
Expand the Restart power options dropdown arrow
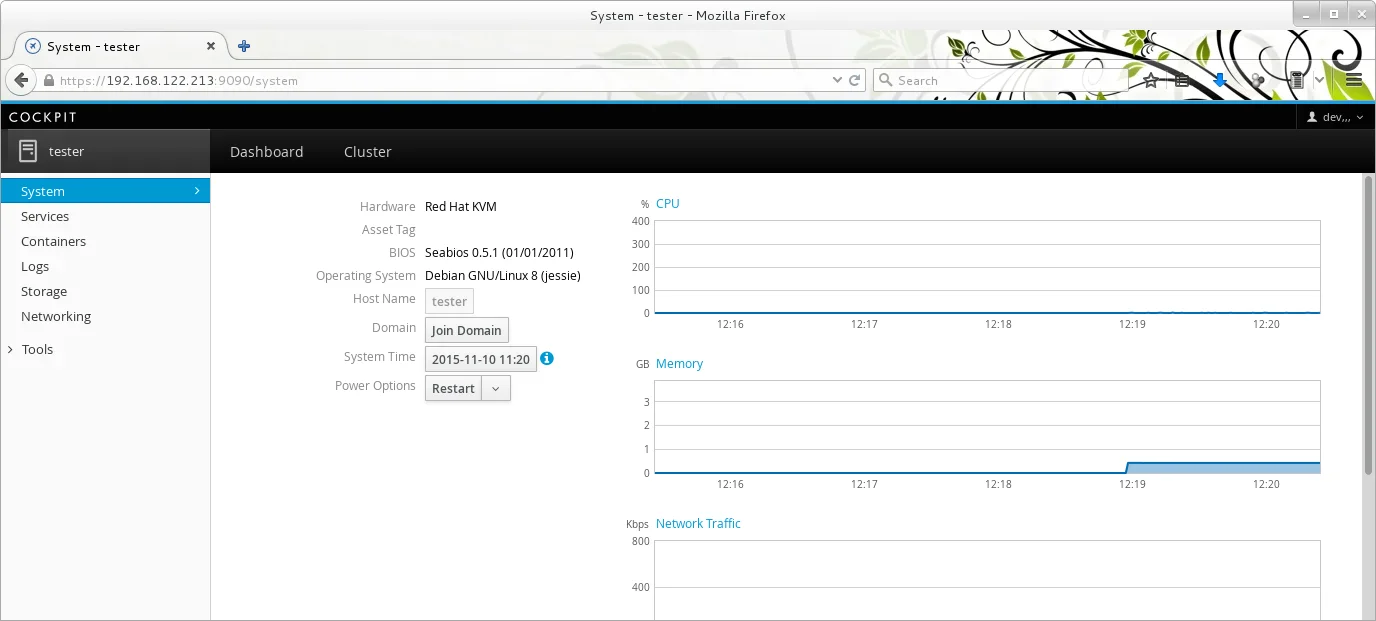(496, 388)
